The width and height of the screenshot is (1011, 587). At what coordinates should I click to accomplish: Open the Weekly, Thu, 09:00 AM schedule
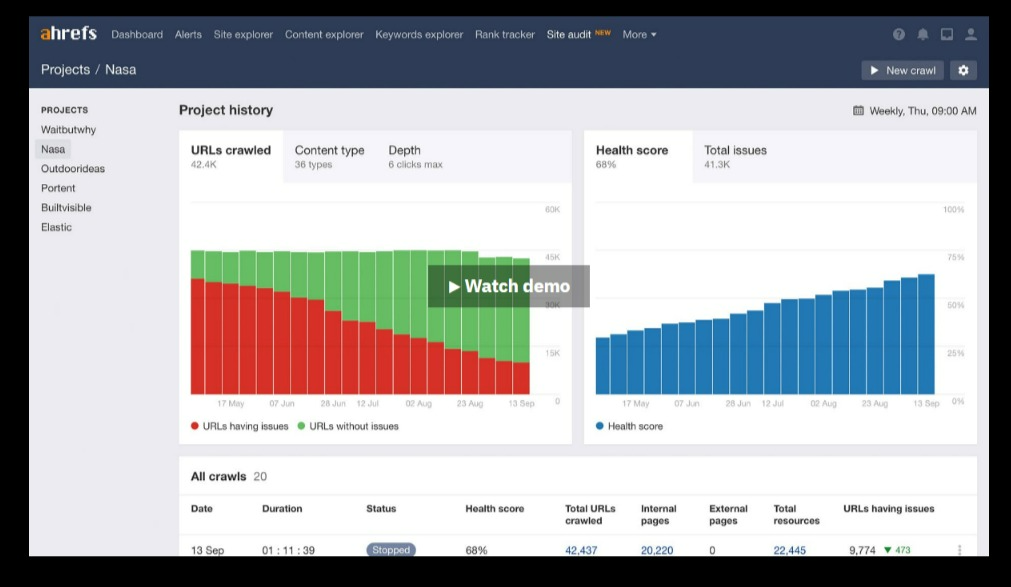(923, 111)
